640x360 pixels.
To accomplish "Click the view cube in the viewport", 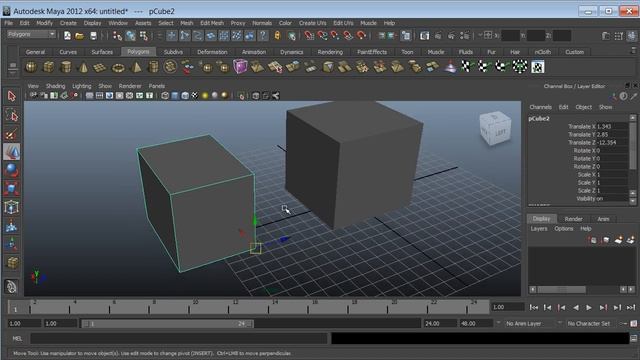I will click(x=495, y=128).
